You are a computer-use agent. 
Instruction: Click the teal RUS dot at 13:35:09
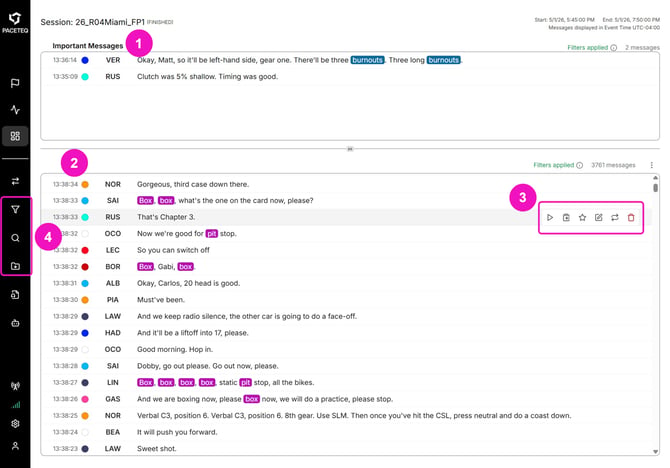[x=85, y=77]
